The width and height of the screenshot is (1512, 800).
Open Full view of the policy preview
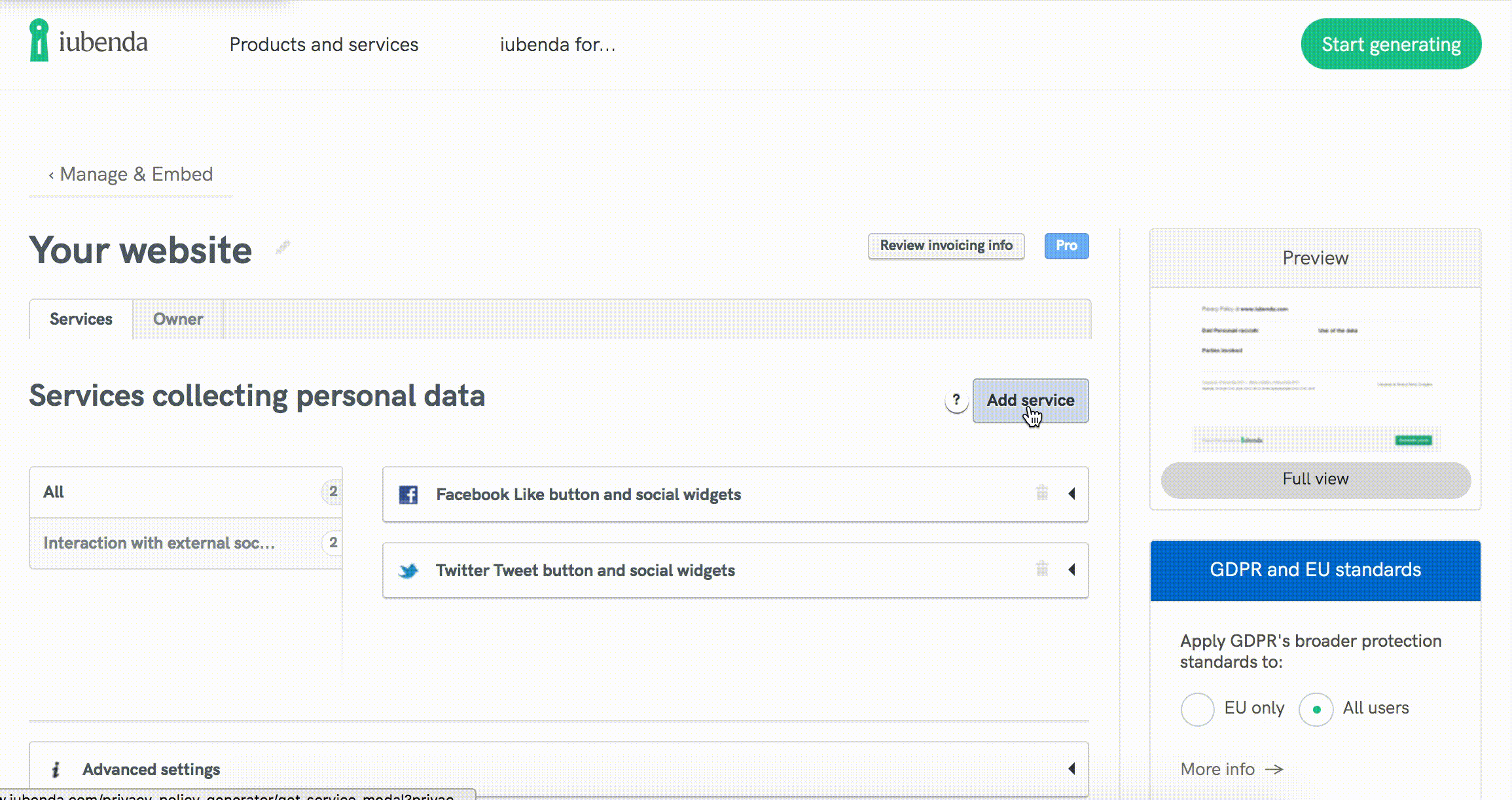tap(1315, 479)
